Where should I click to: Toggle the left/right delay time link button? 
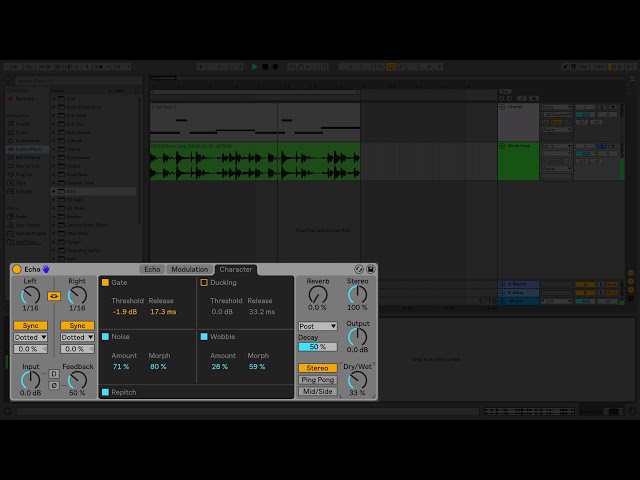point(54,296)
